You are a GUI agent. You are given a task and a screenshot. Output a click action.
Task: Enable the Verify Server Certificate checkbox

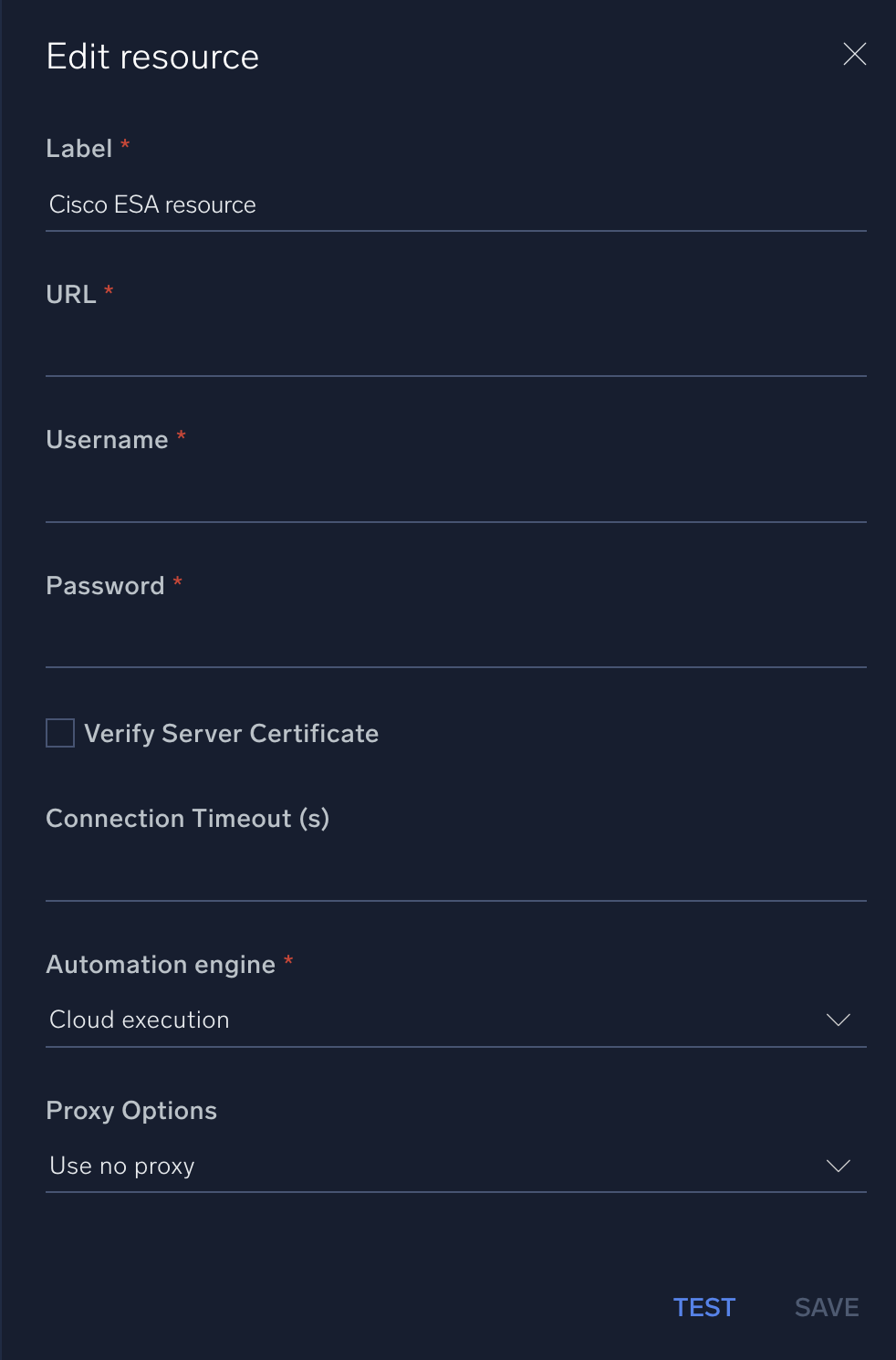click(58, 733)
